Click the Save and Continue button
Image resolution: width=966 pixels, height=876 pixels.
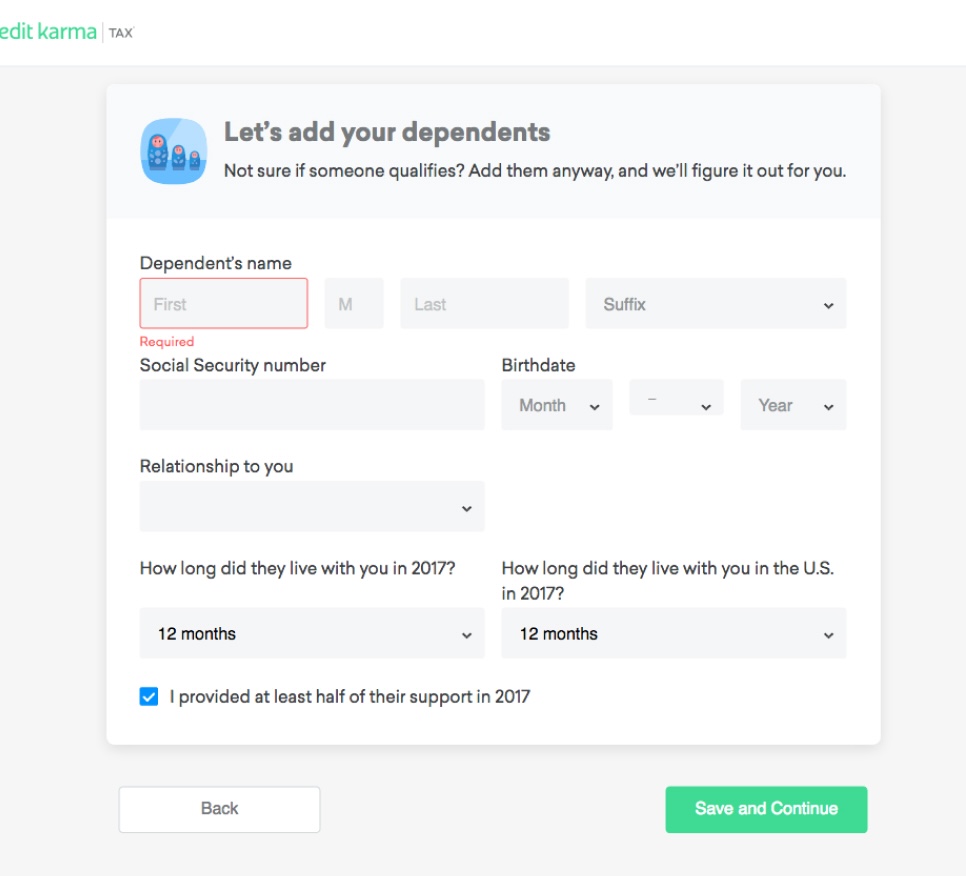pos(766,809)
